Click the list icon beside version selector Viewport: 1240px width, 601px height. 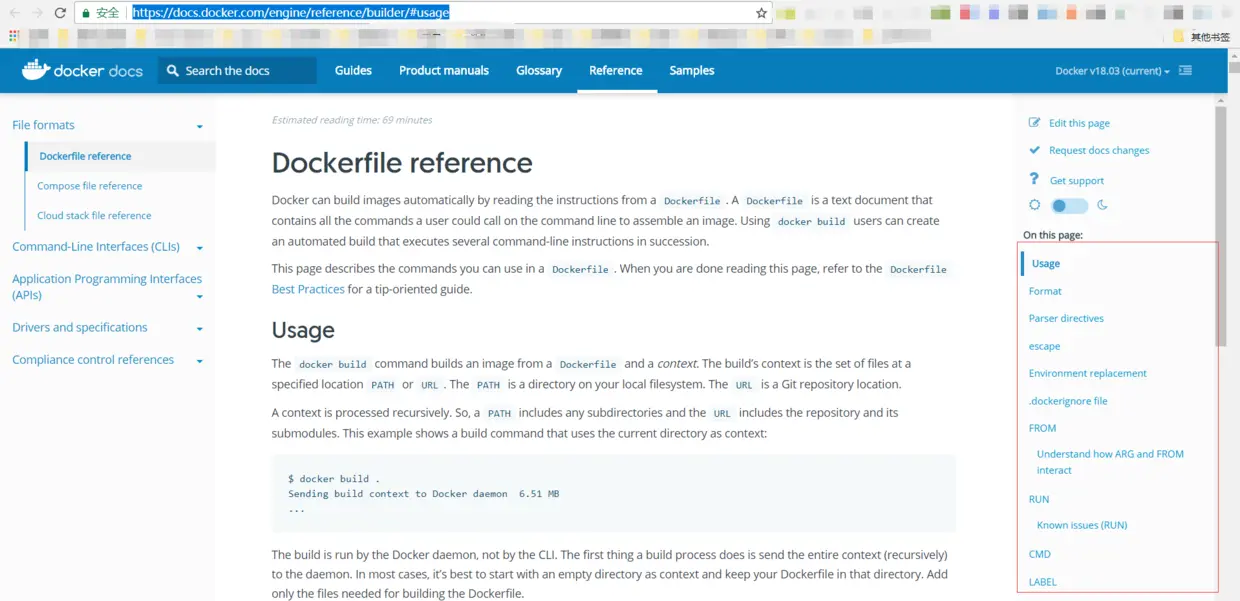(1185, 71)
